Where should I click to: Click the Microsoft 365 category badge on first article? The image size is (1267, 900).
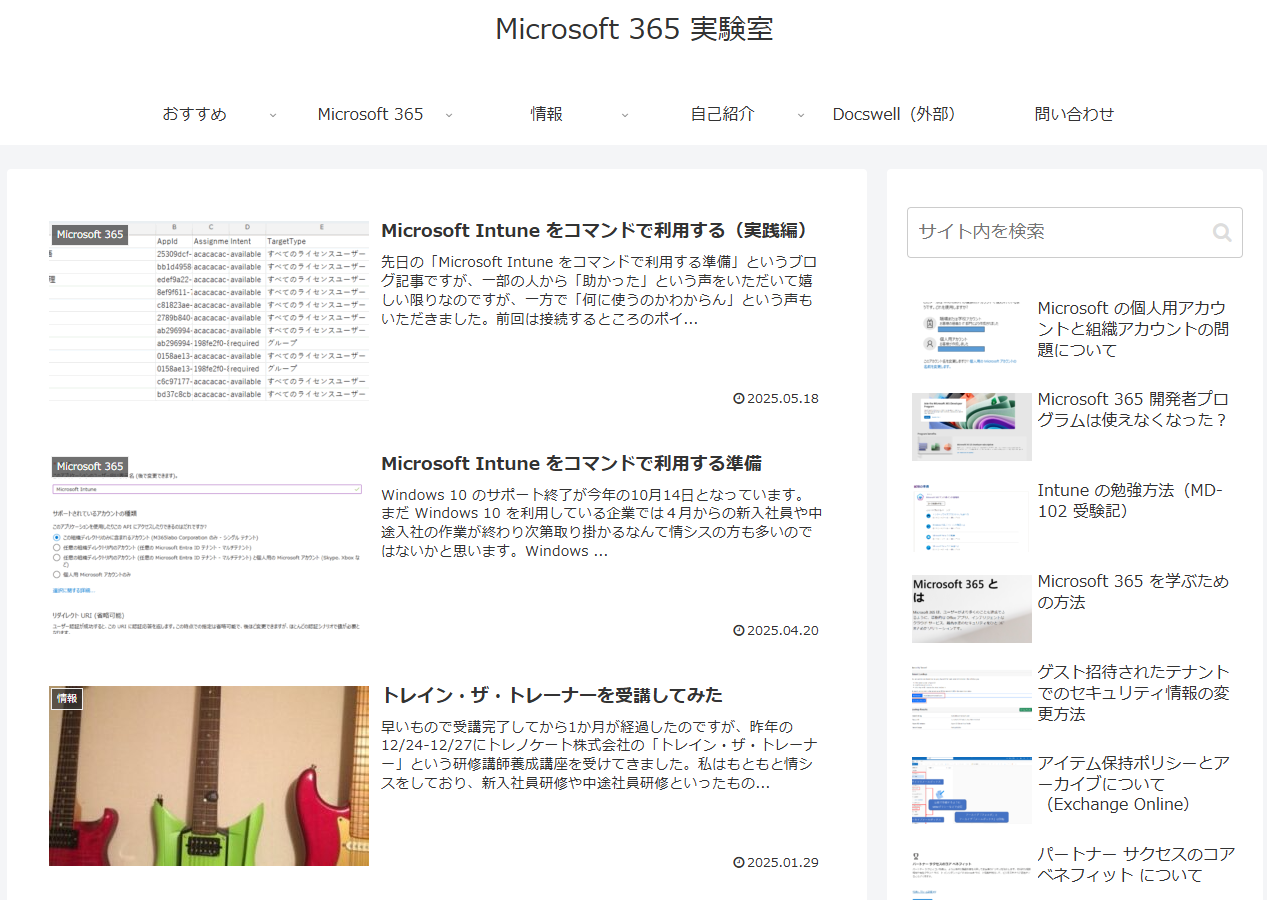click(90, 235)
